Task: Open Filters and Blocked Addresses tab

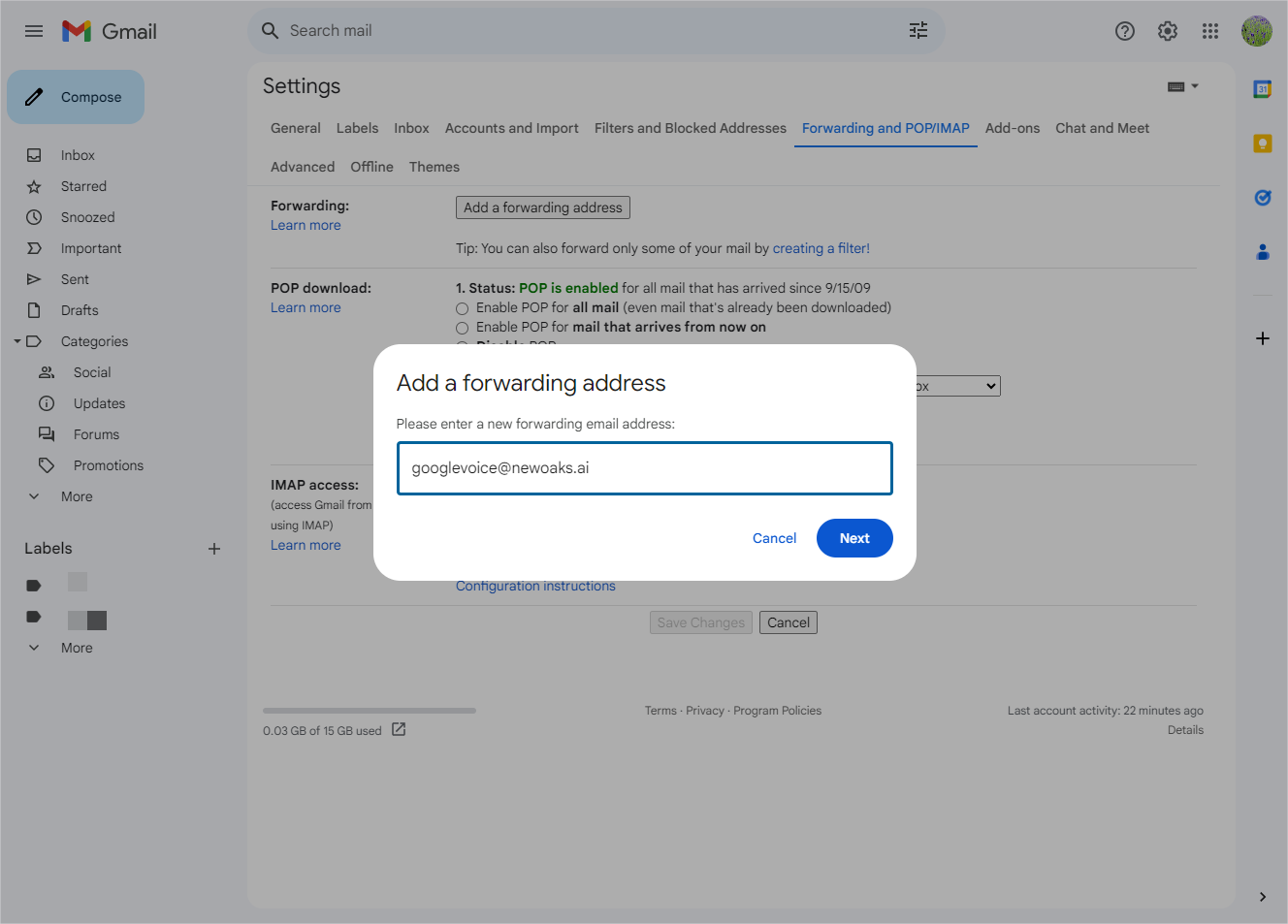Action: (x=690, y=128)
